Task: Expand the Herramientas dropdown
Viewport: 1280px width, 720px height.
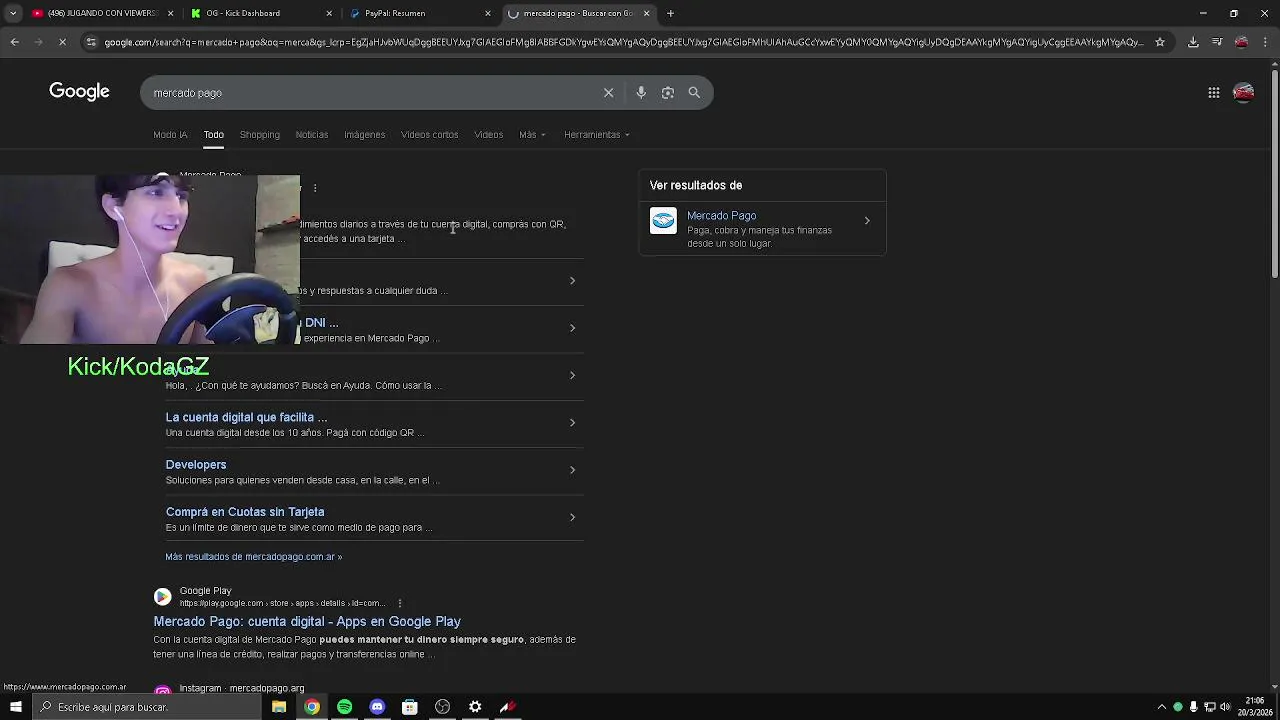Action: (x=596, y=134)
